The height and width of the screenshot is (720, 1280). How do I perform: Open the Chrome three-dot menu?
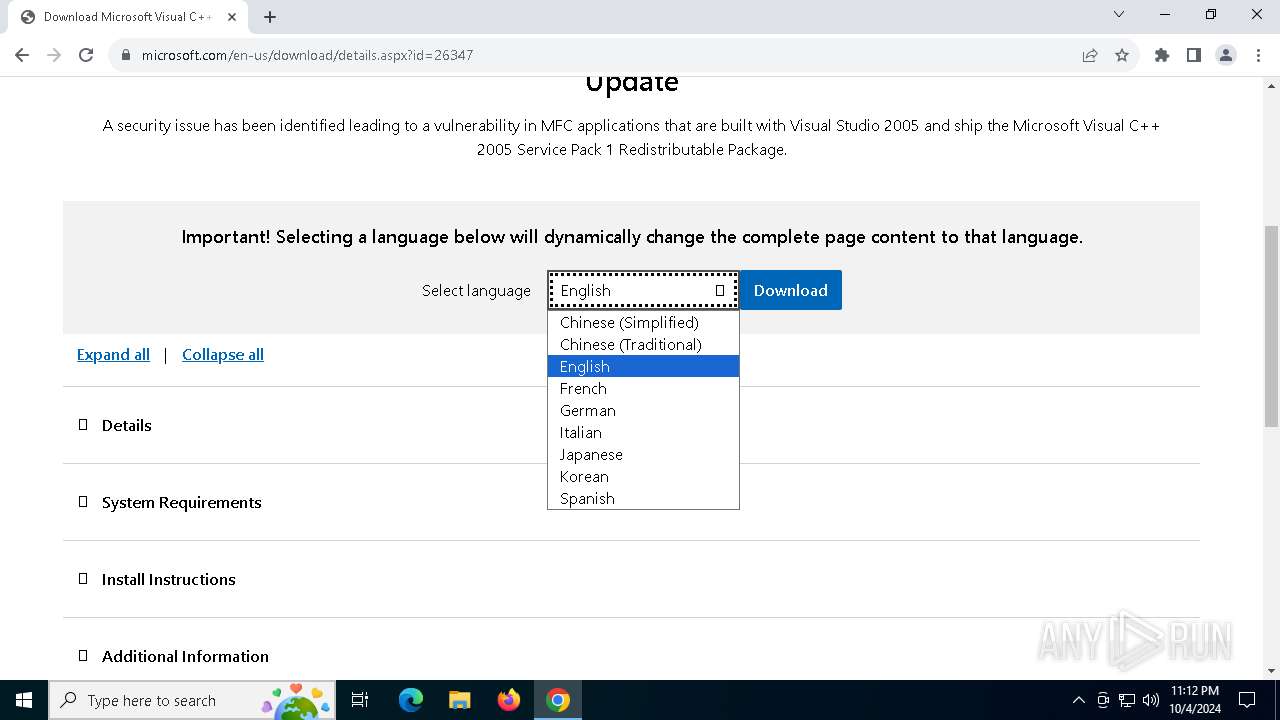pos(1257,55)
